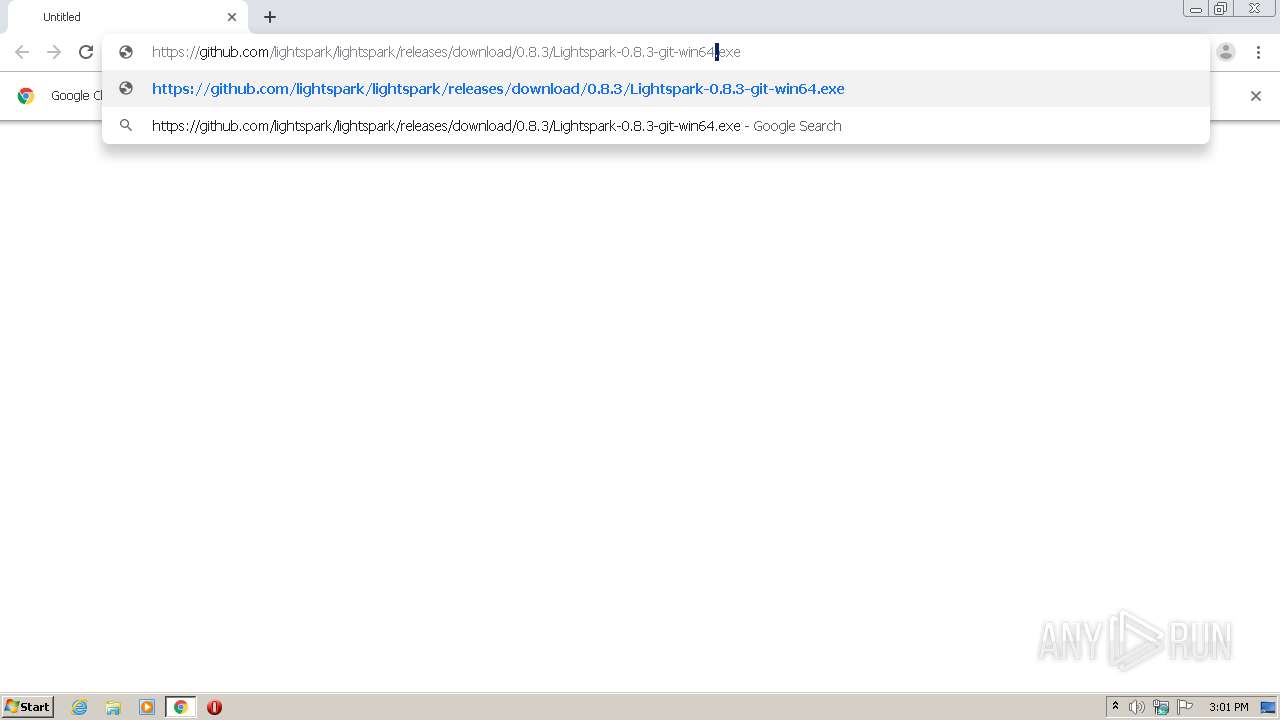Click Show desktop button at taskbar end
This screenshot has width=1280, height=720.
[1268, 707]
